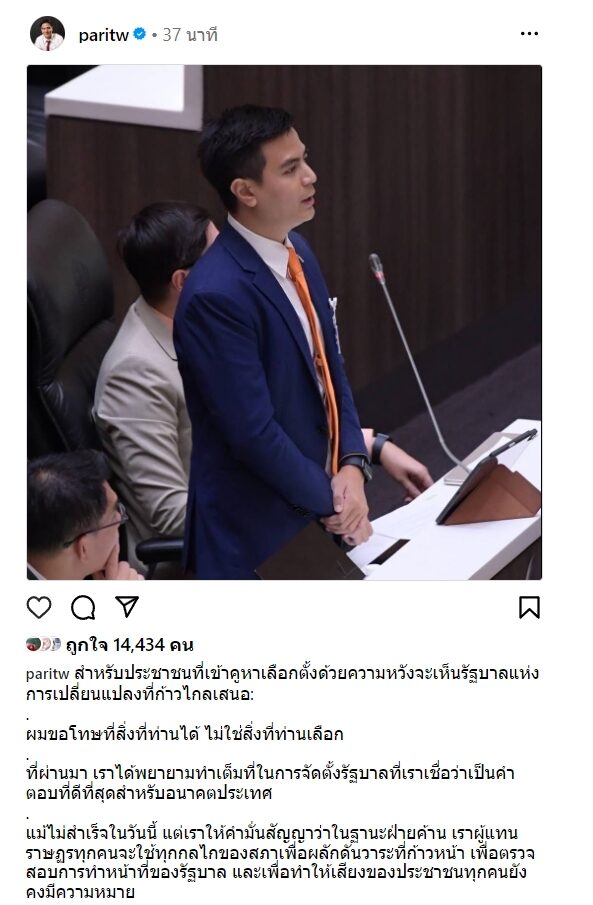
Task: Open comments with the speech bubble icon
Action: pos(83,608)
